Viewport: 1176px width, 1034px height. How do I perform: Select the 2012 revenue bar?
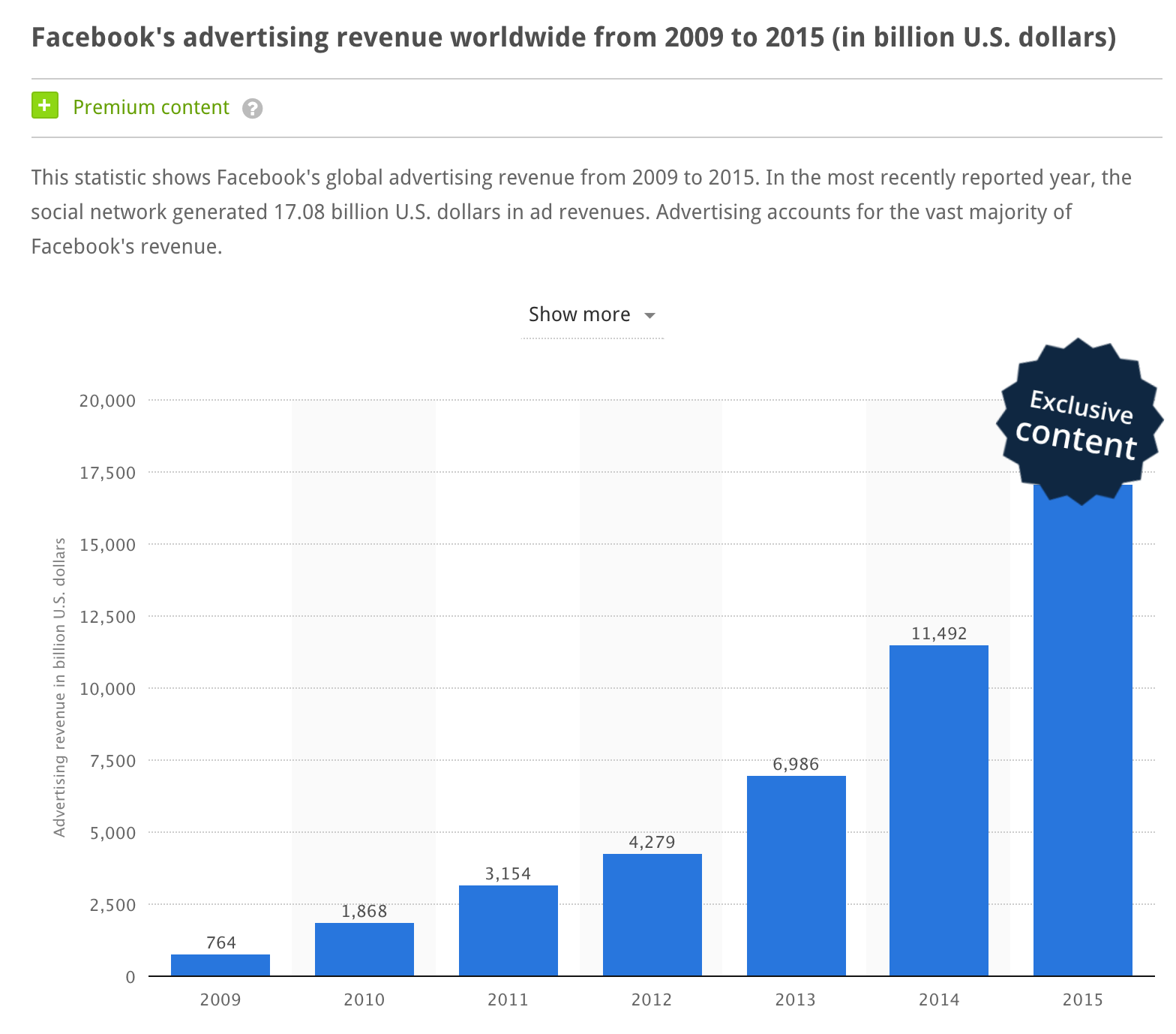pyautogui.click(x=652, y=915)
